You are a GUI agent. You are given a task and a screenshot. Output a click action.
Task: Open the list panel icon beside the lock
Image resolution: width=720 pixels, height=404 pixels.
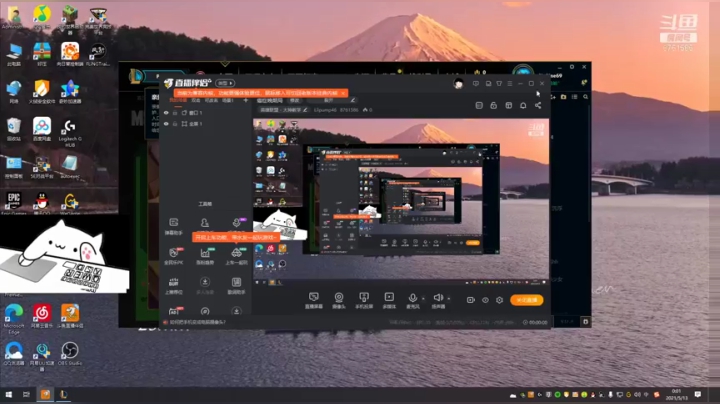pyautogui.click(x=479, y=106)
